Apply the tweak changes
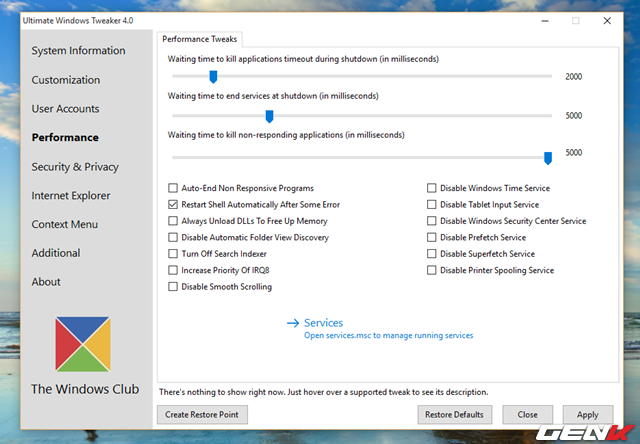Viewport: 640px width, 444px height. coord(588,415)
